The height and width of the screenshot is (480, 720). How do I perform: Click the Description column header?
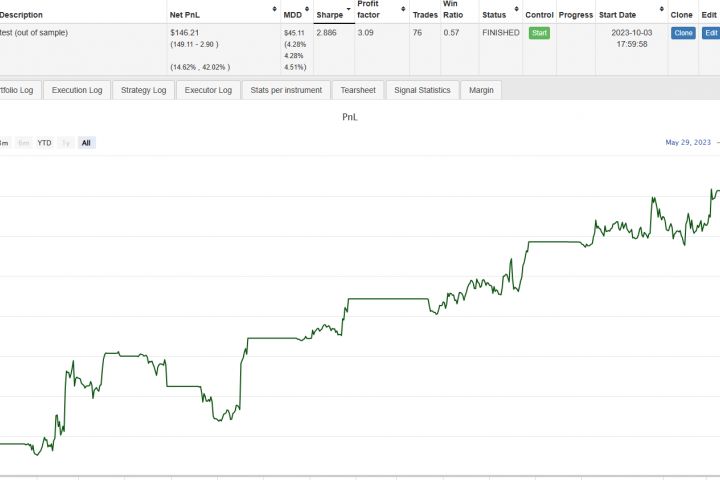click(21, 15)
